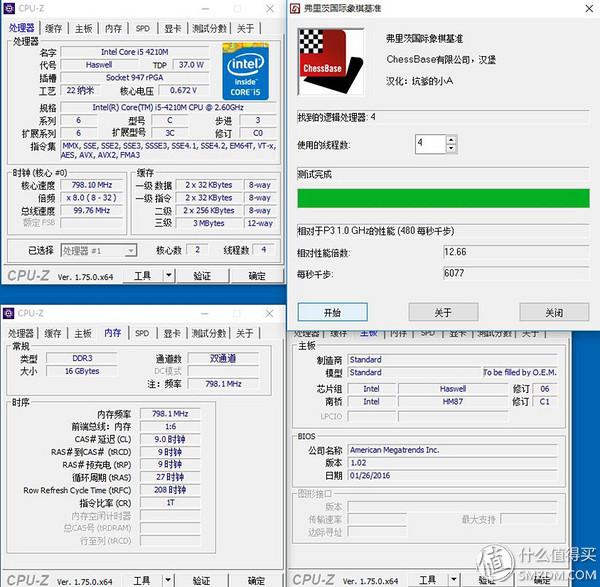Click CPU-Z app icon in memory window title bar
Screen dimensions: 600x587
tap(8, 313)
